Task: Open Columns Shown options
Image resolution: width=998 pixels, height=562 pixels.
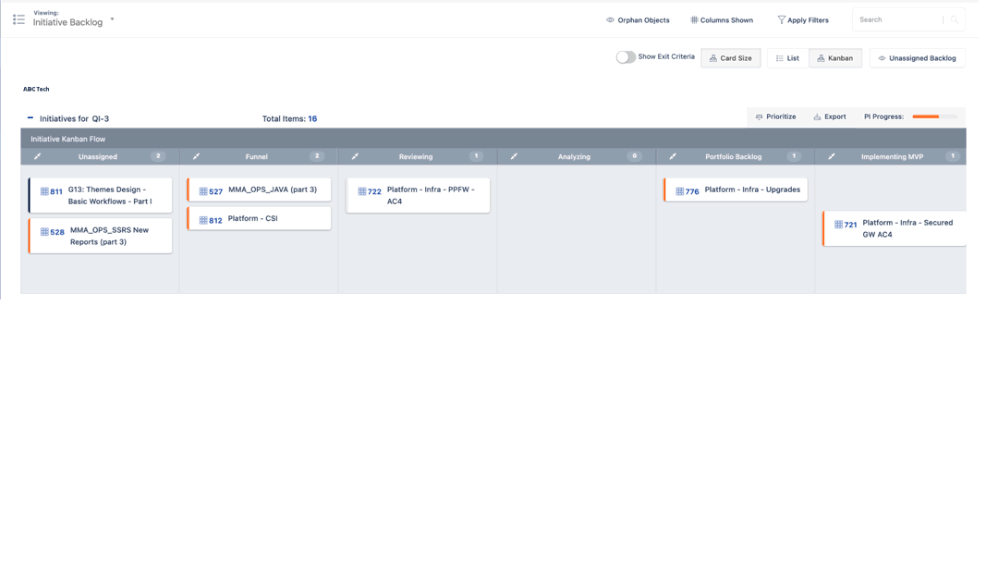Action: click(x=722, y=20)
